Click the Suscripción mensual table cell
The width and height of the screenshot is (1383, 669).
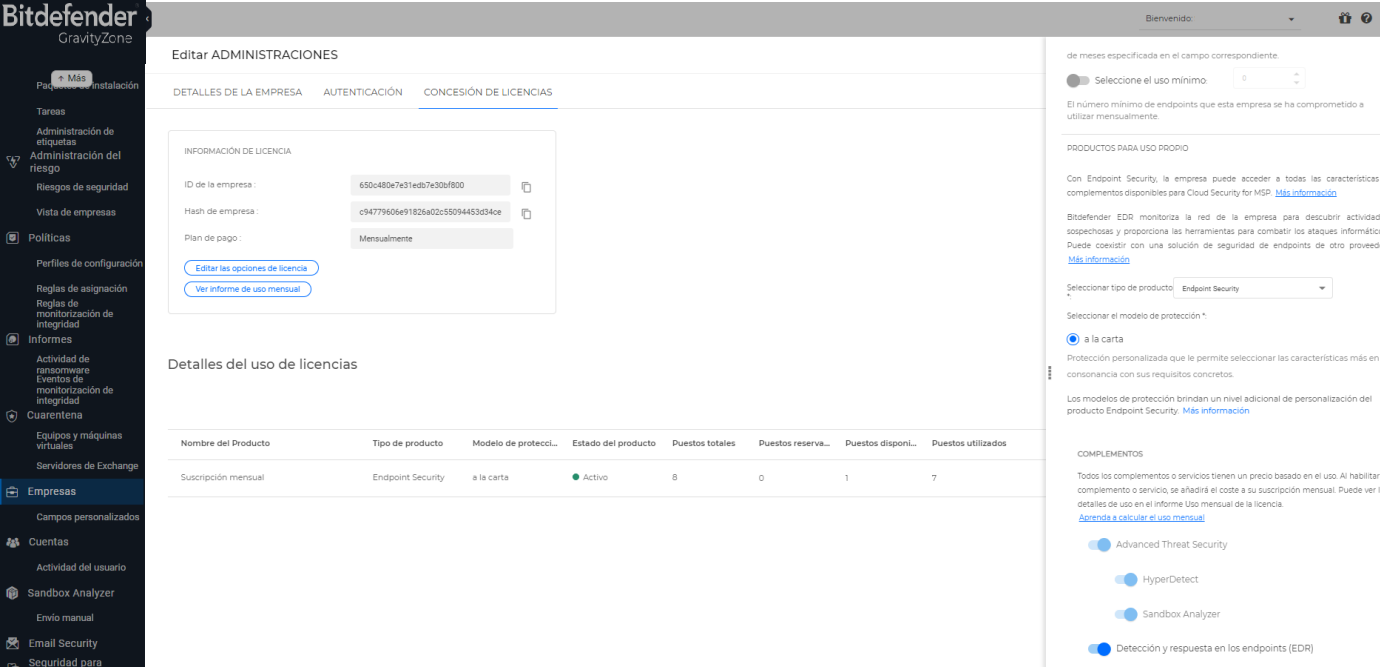[222, 477]
